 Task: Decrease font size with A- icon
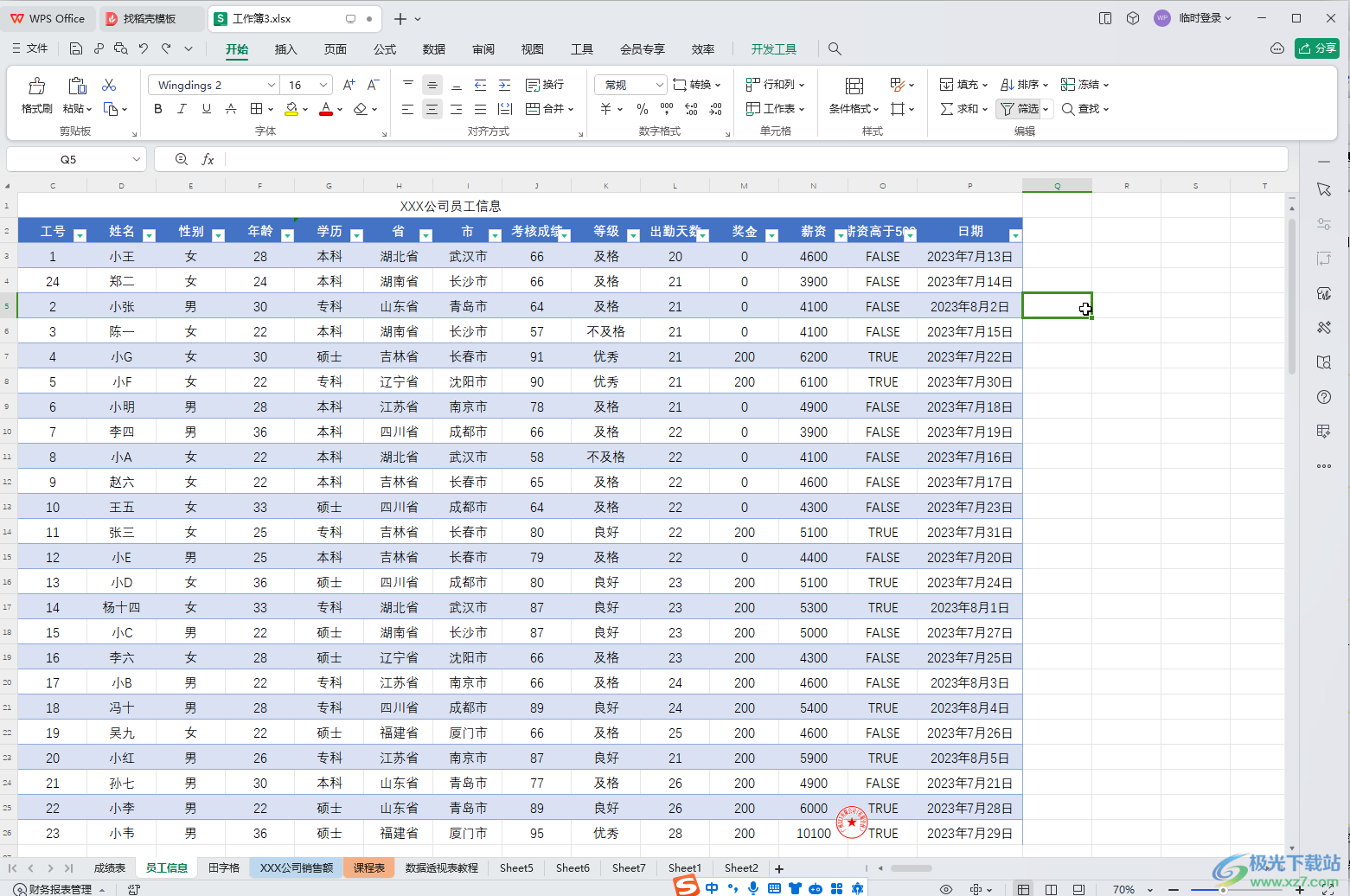[373, 85]
